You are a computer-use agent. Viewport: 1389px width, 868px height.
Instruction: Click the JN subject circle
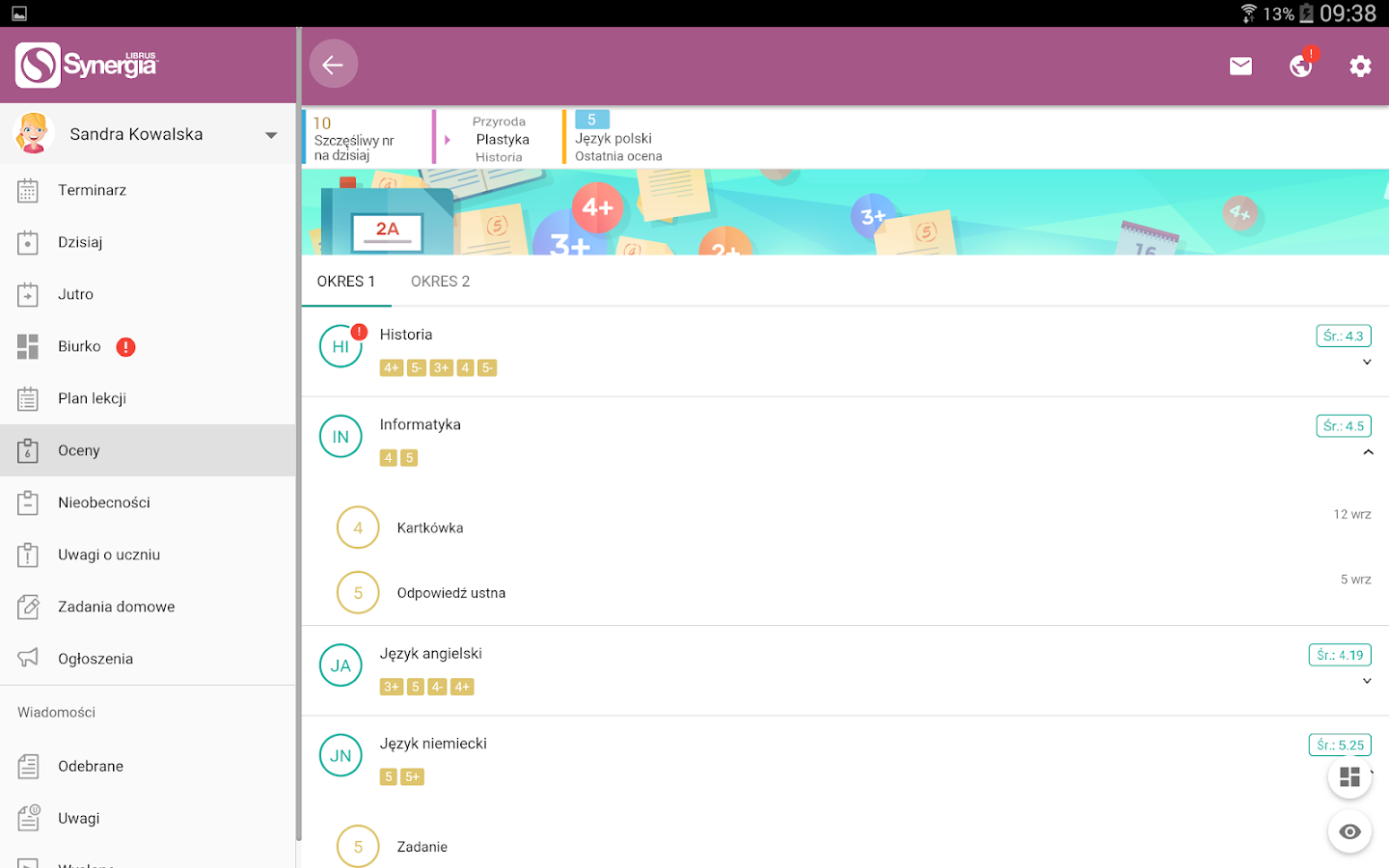340,756
